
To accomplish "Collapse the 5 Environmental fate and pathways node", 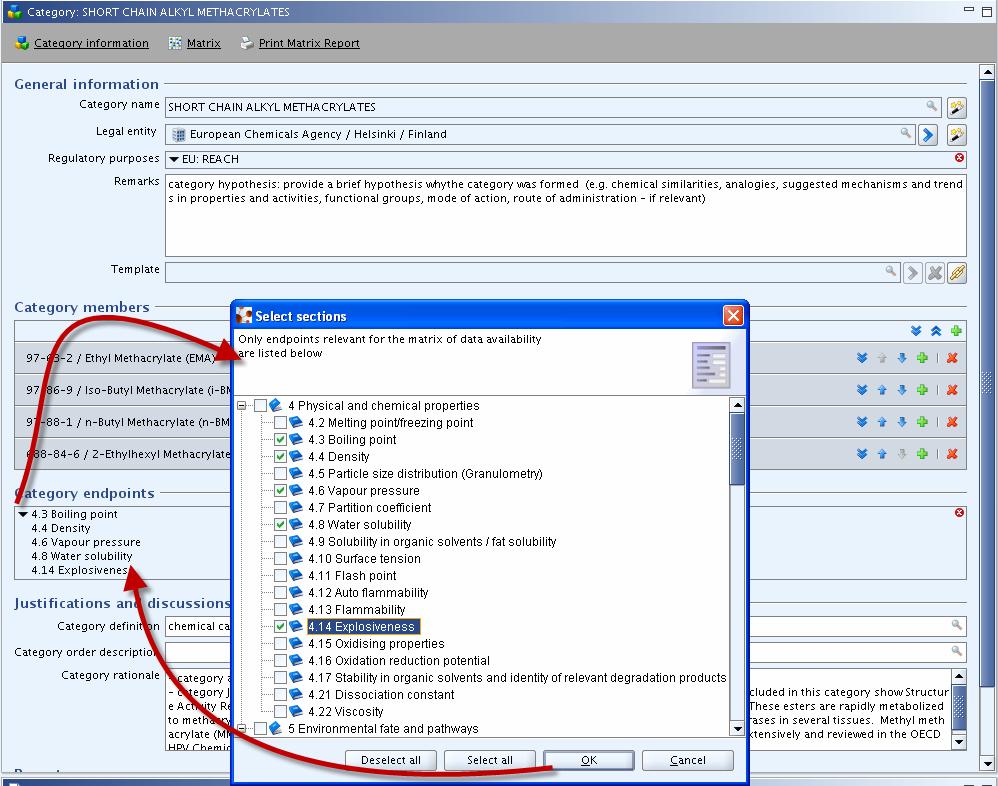I will 241,728.
